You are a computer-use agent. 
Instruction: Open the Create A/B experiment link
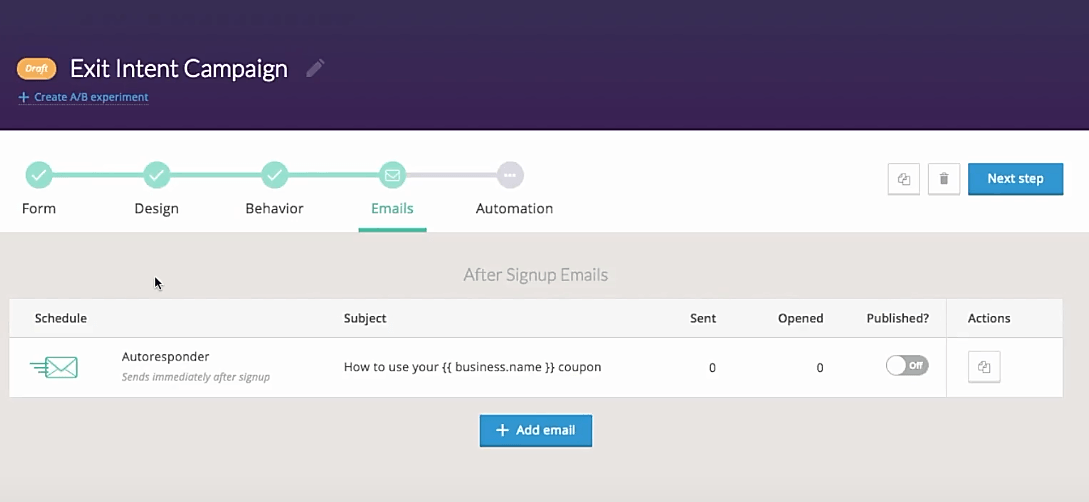click(x=84, y=97)
